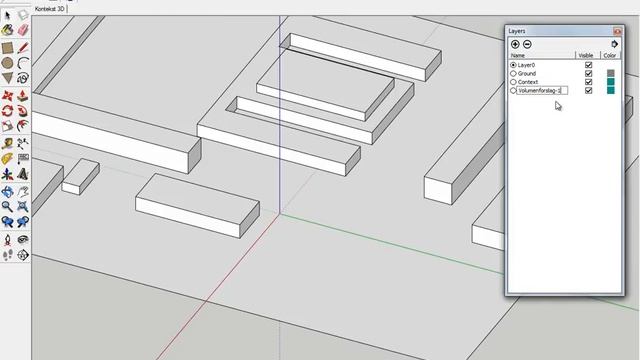Toggle visibility of the Volumenforslag layer

[589, 91]
